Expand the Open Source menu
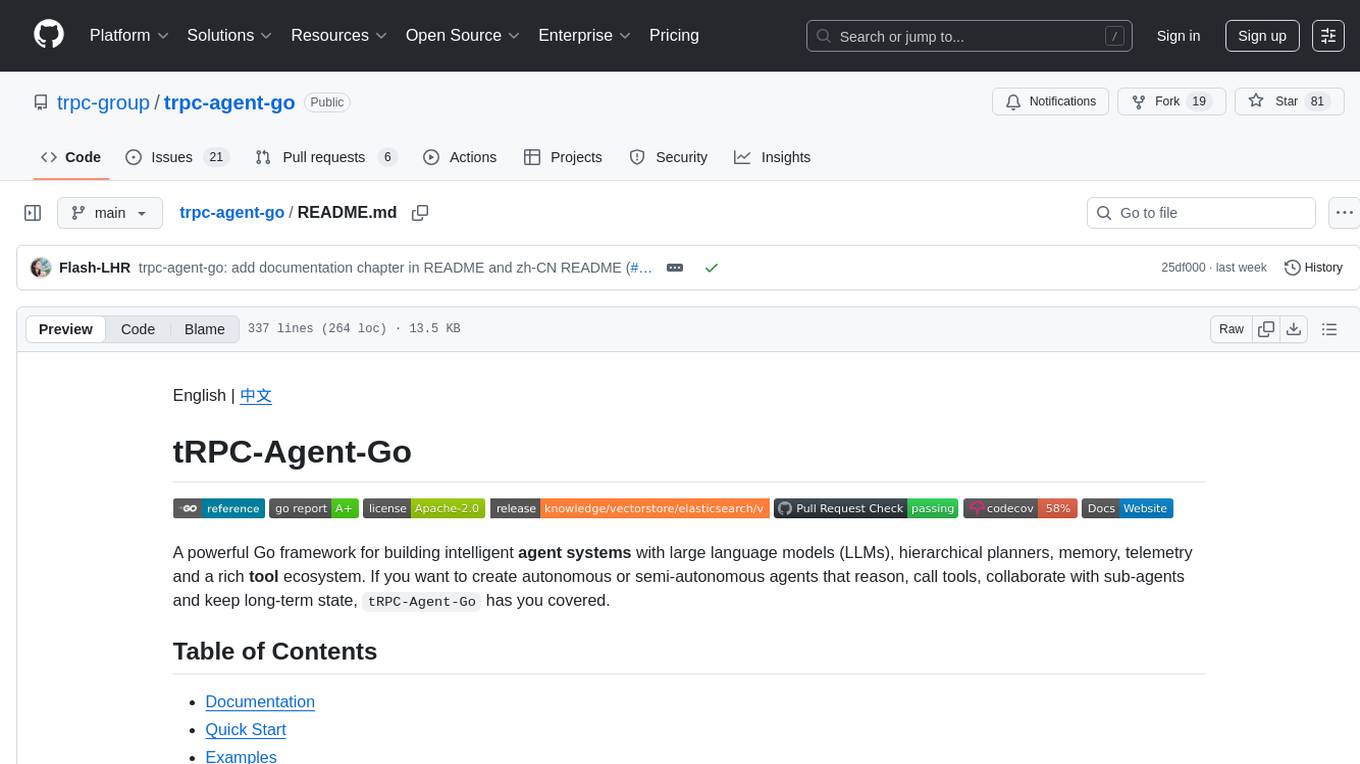Screen dimensions: 1360x764 463,35
